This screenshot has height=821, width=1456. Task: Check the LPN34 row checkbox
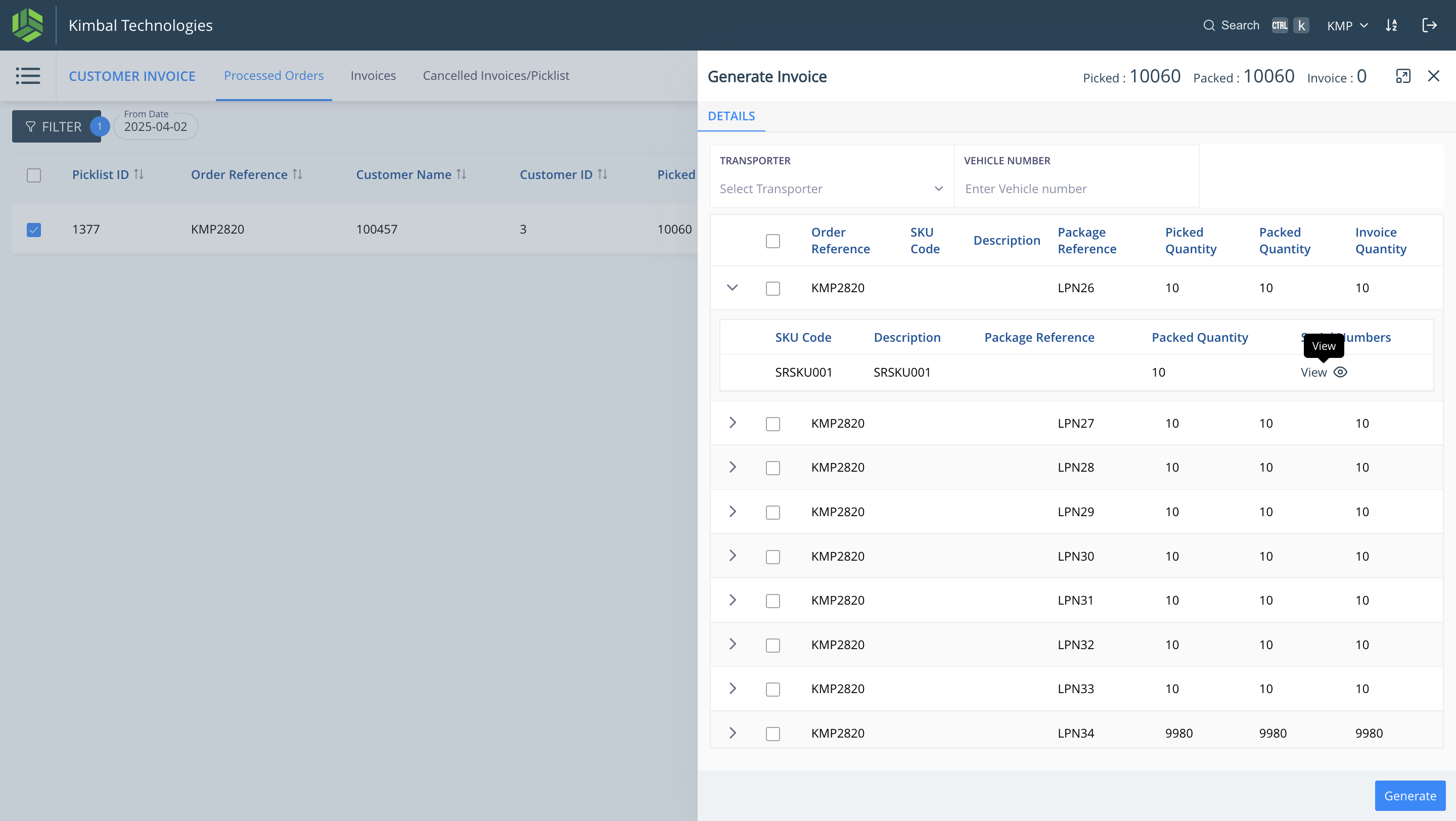point(772,734)
